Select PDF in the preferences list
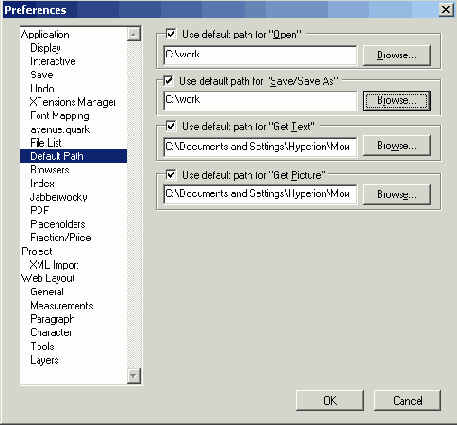This screenshot has width=457, height=425. pyautogui.click(x=40, y=210)
